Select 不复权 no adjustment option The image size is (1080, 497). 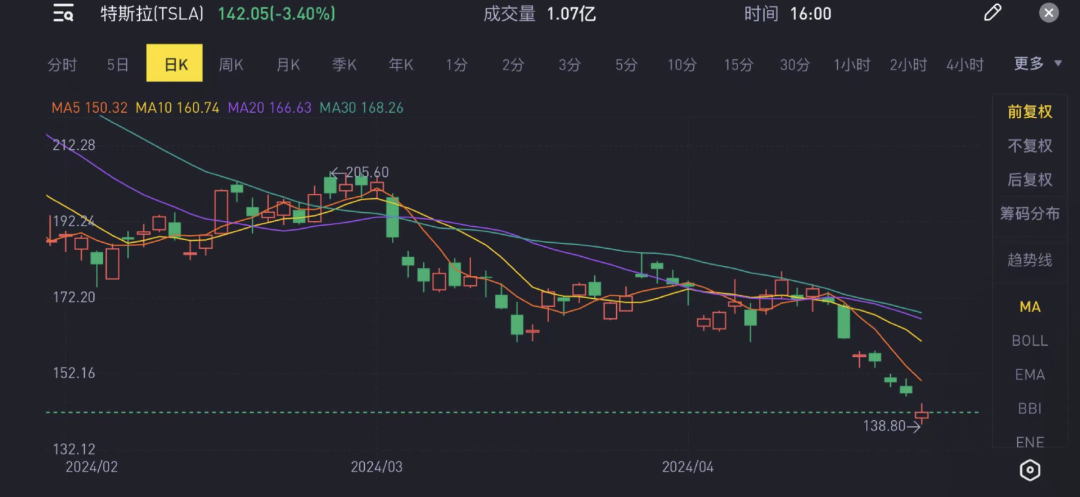click(x=1030, y=146)
